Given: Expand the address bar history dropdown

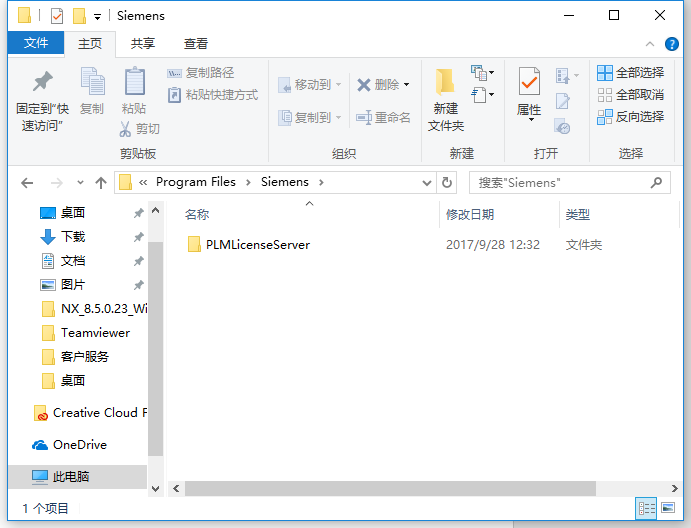Looking at the screenshot, I should [427, 183].
